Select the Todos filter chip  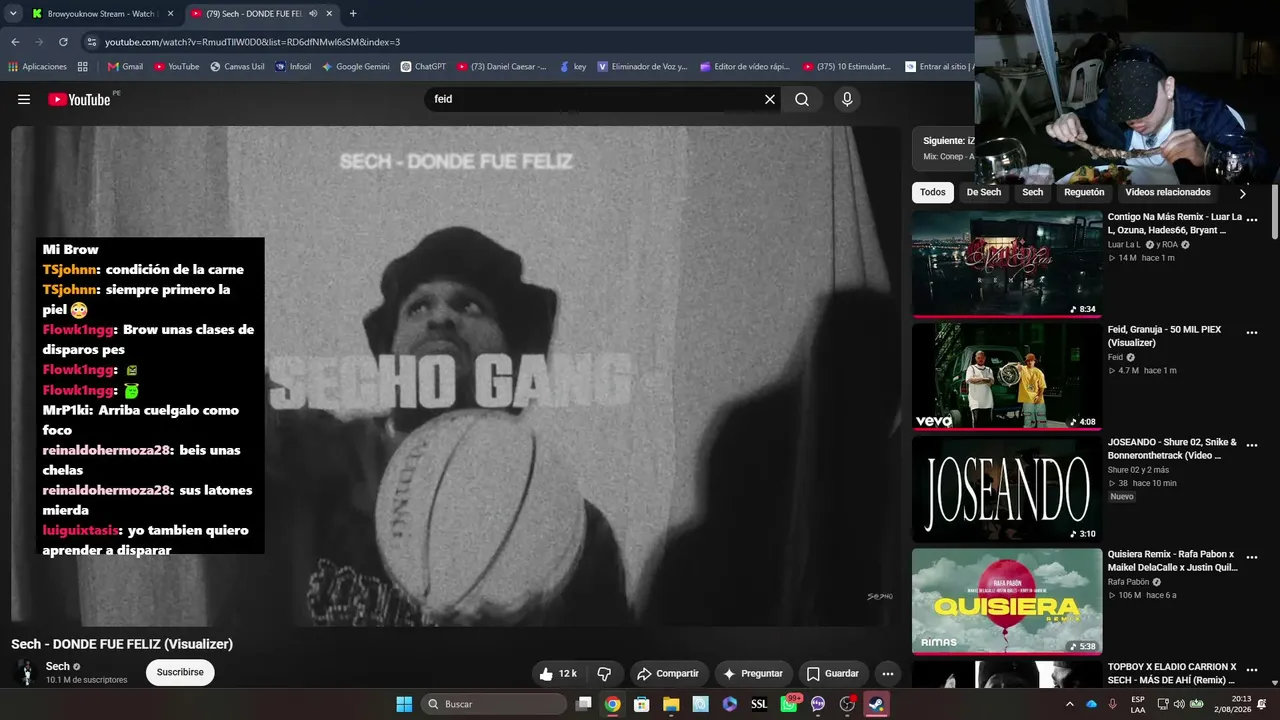pyautogui.click(x=933, y=192)
